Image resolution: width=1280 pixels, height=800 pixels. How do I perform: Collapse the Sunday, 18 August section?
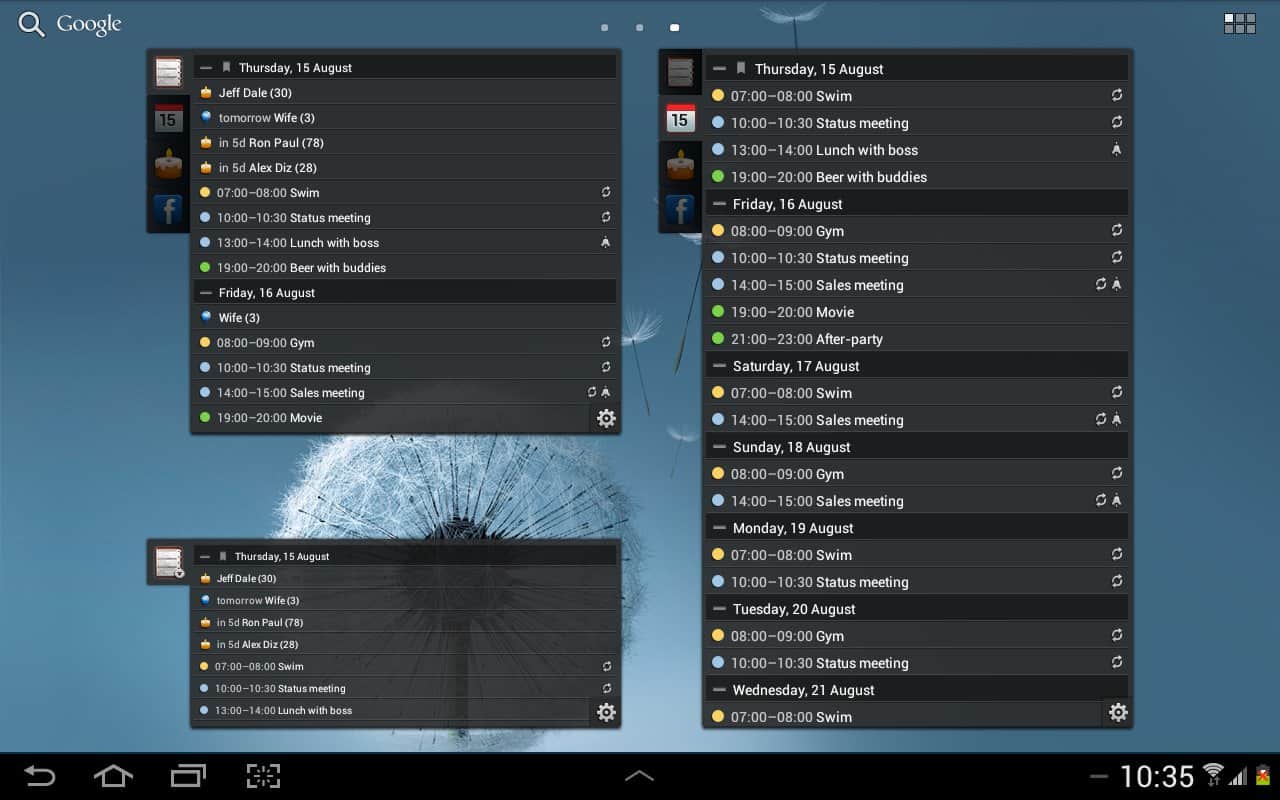click(718, 447)
